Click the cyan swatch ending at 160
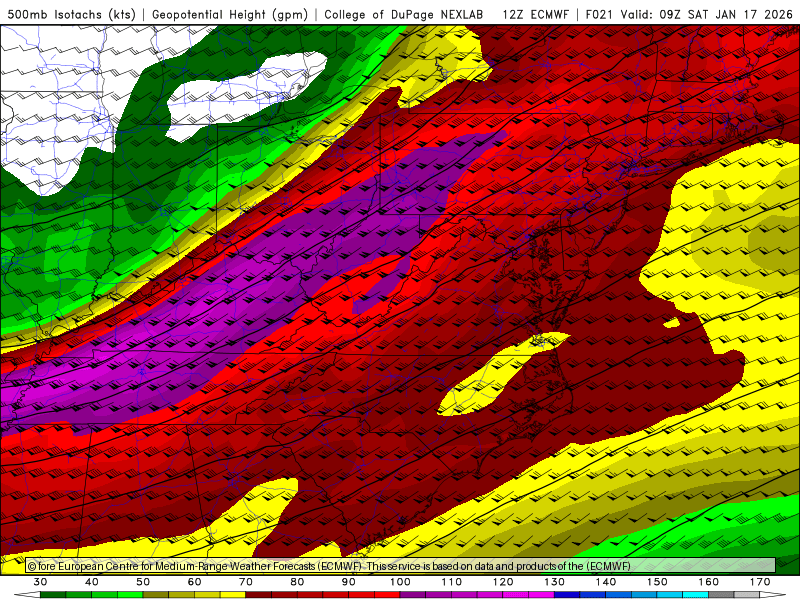 tap(696, 595)
